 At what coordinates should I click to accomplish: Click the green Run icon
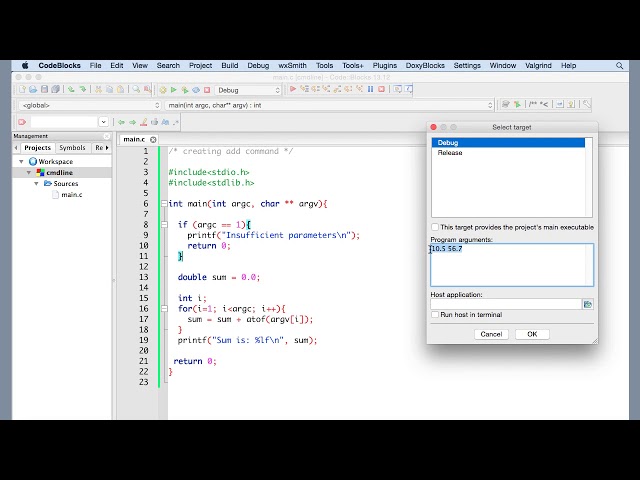click(173, 90)
